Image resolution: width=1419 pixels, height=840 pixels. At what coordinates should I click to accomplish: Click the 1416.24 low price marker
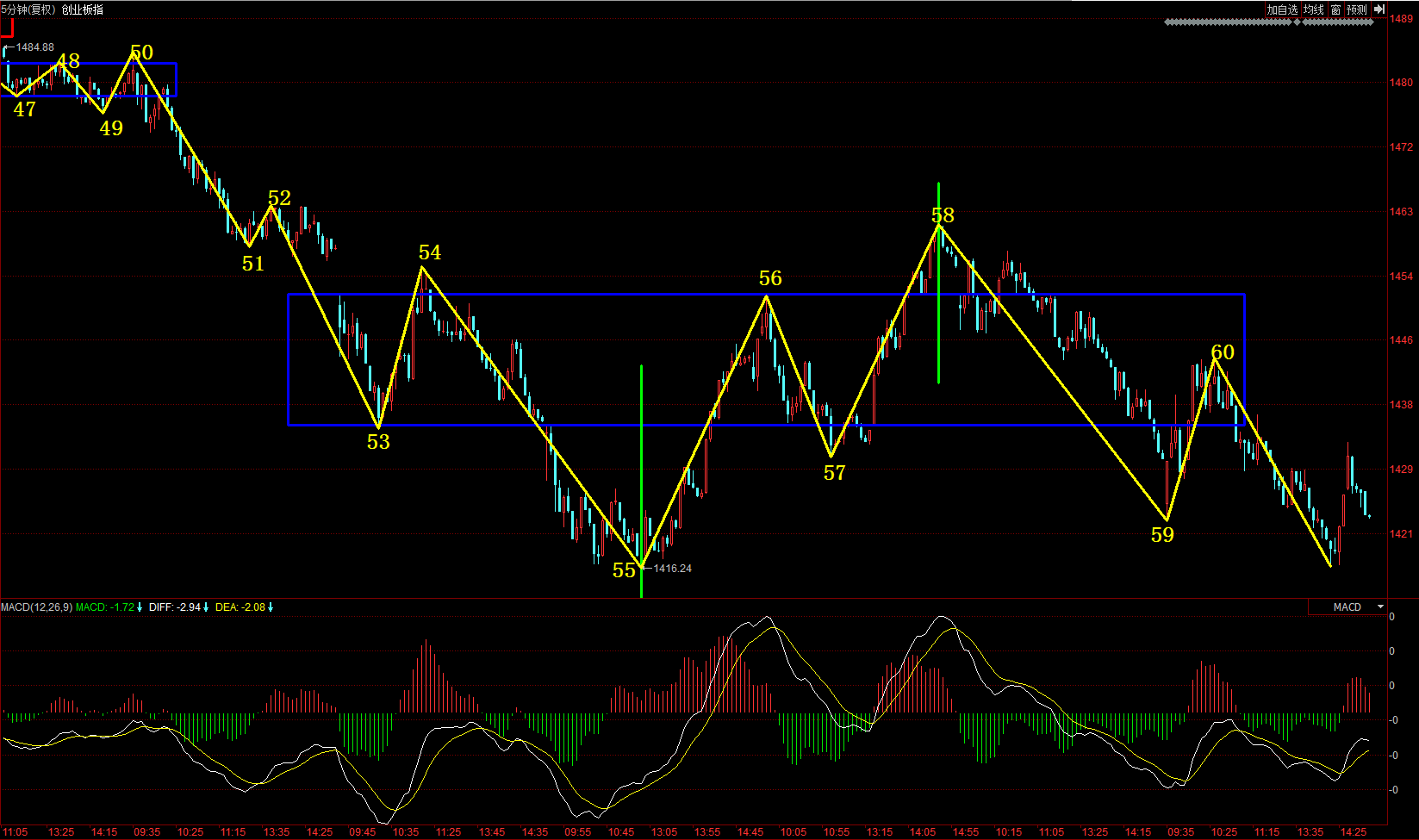coord(672,569)
